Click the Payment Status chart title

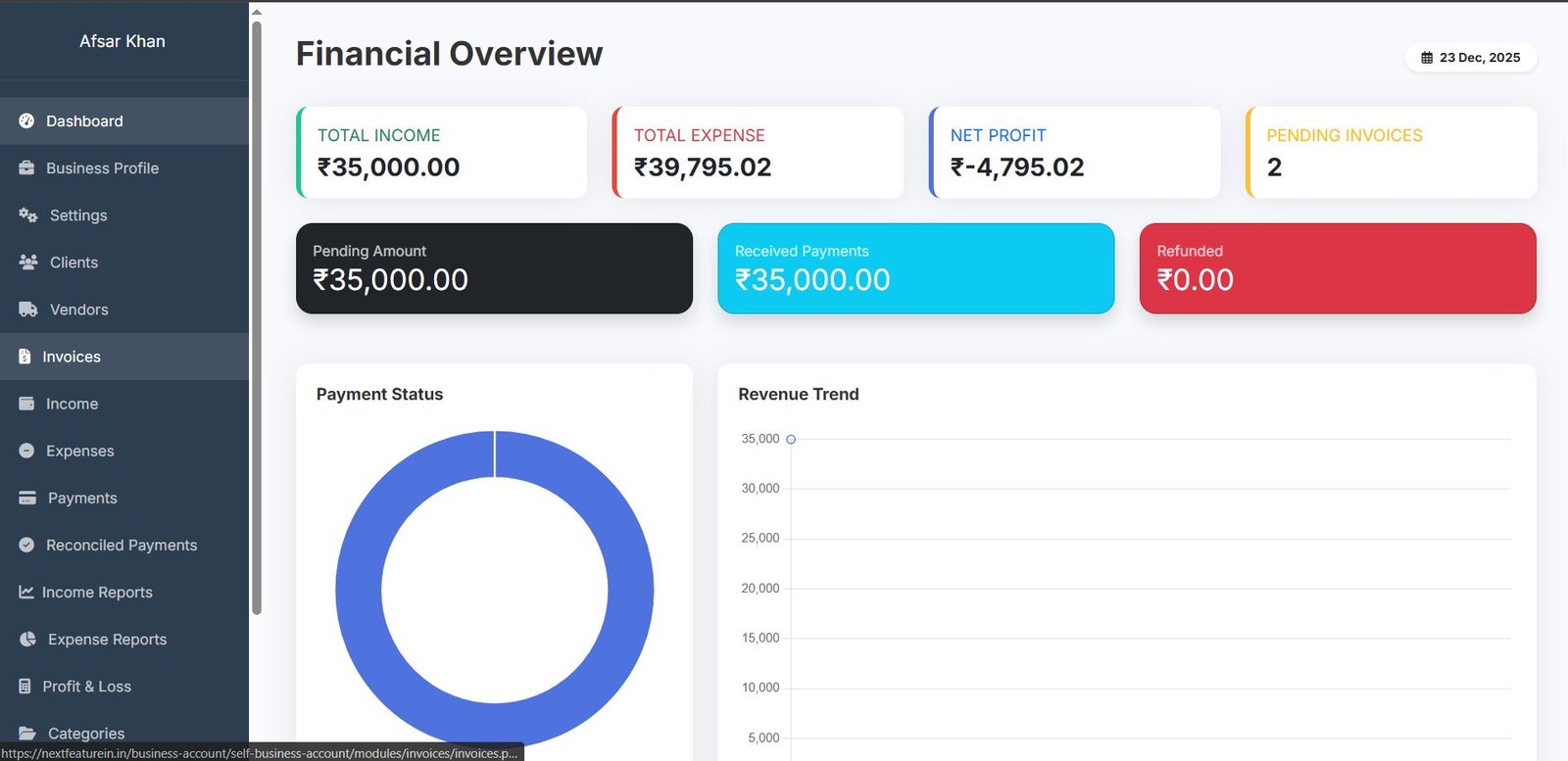(x=379, y=394)
